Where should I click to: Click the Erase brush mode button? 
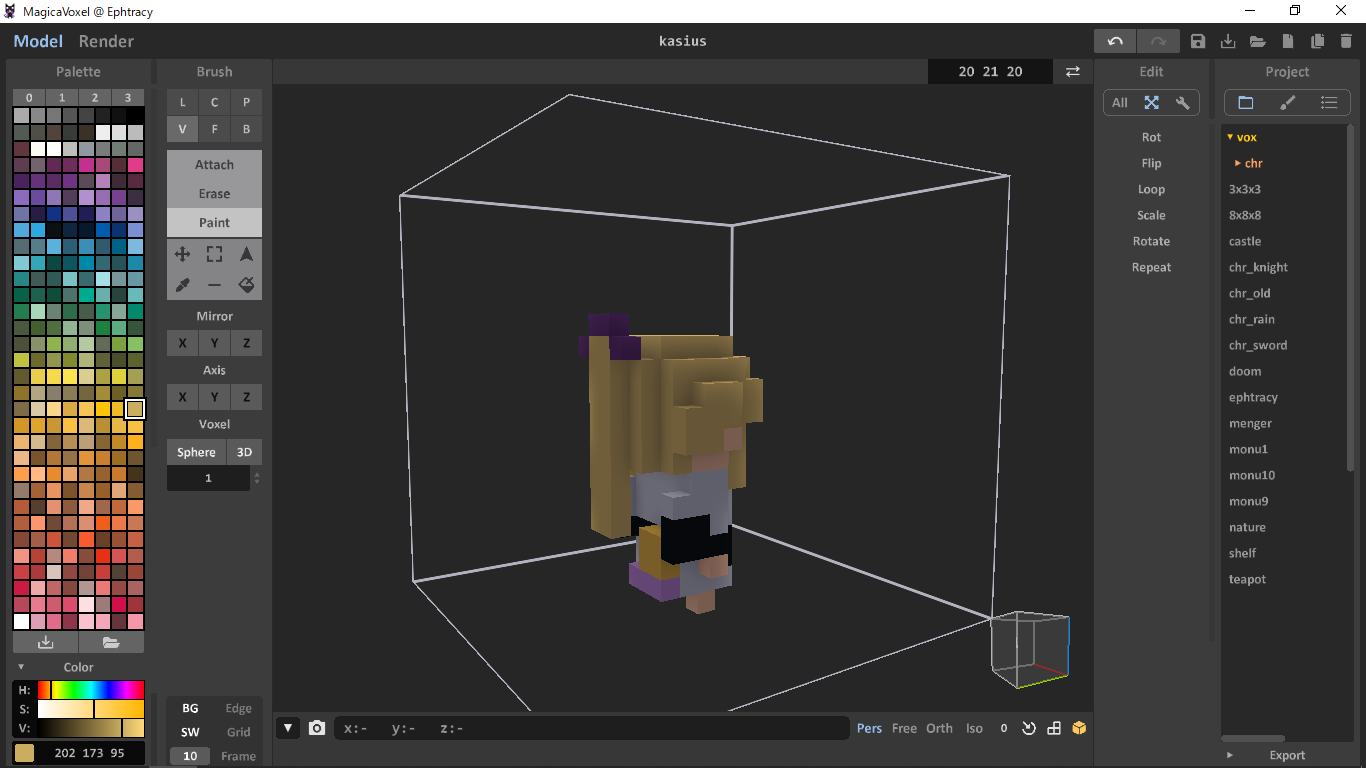(214, 194)
